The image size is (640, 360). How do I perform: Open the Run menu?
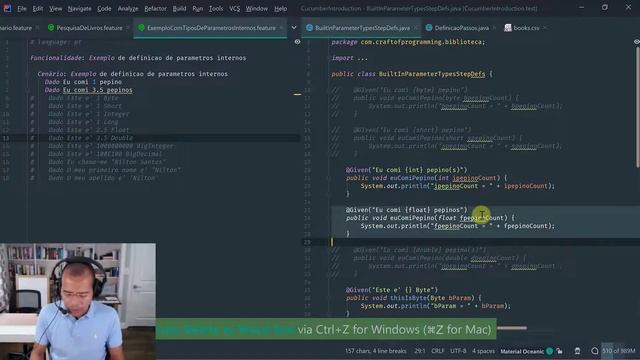(198, 8)
